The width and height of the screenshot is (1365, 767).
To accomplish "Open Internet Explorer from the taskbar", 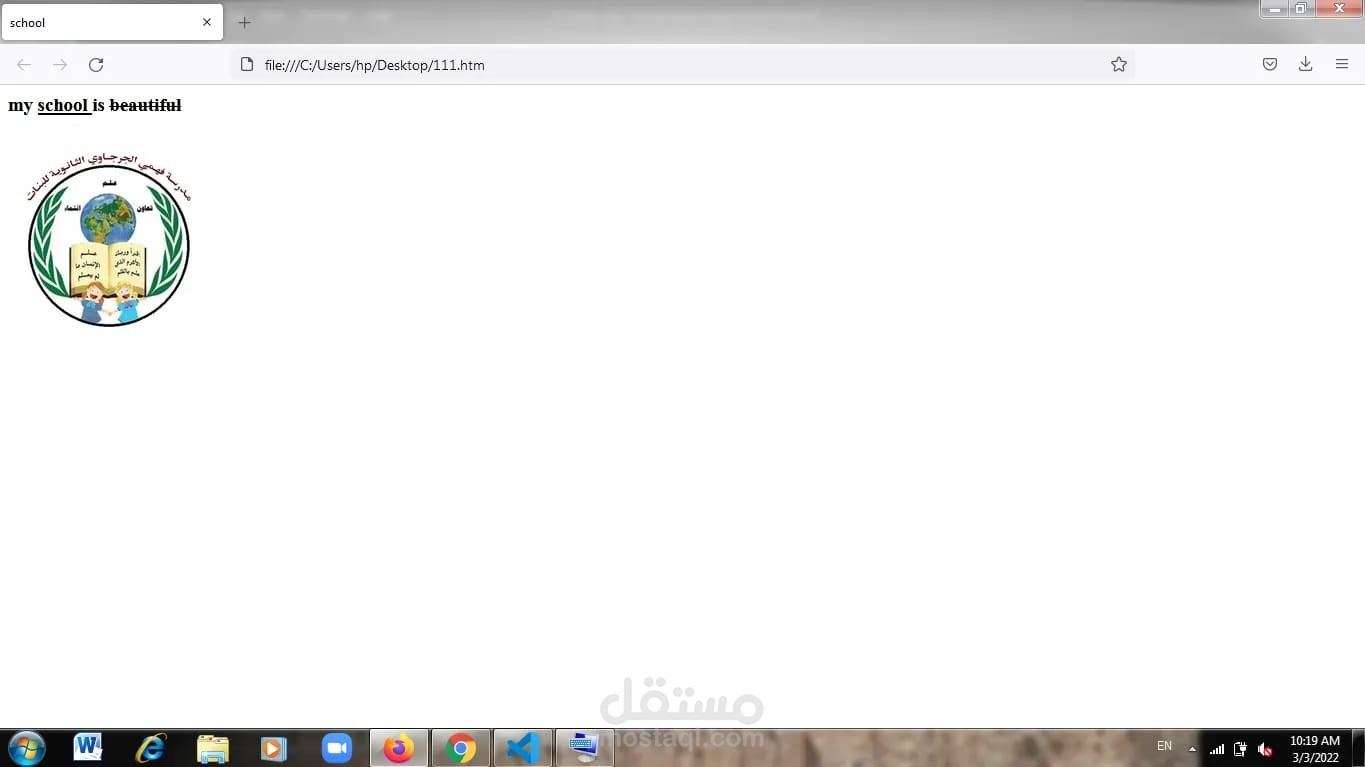I will [151, 748].
